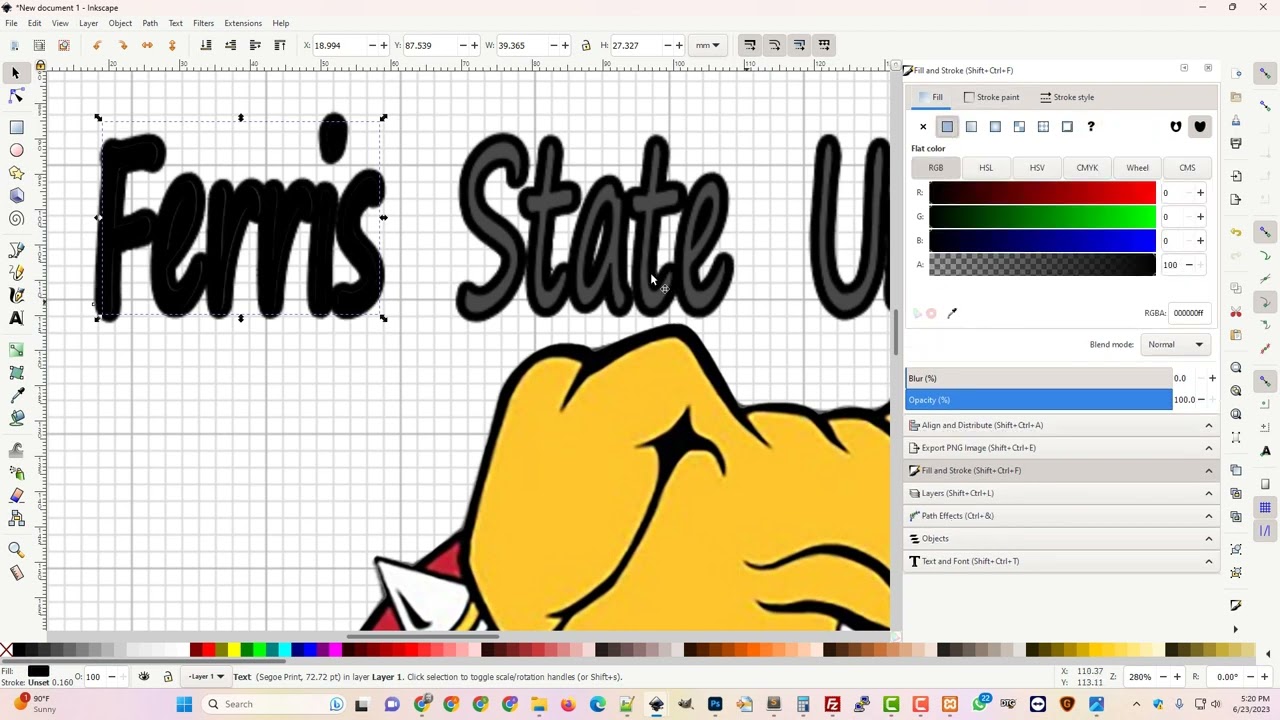Expand Text and Font panel
This screenshot has height=720, width=1280.
[x=1061, y=561]
